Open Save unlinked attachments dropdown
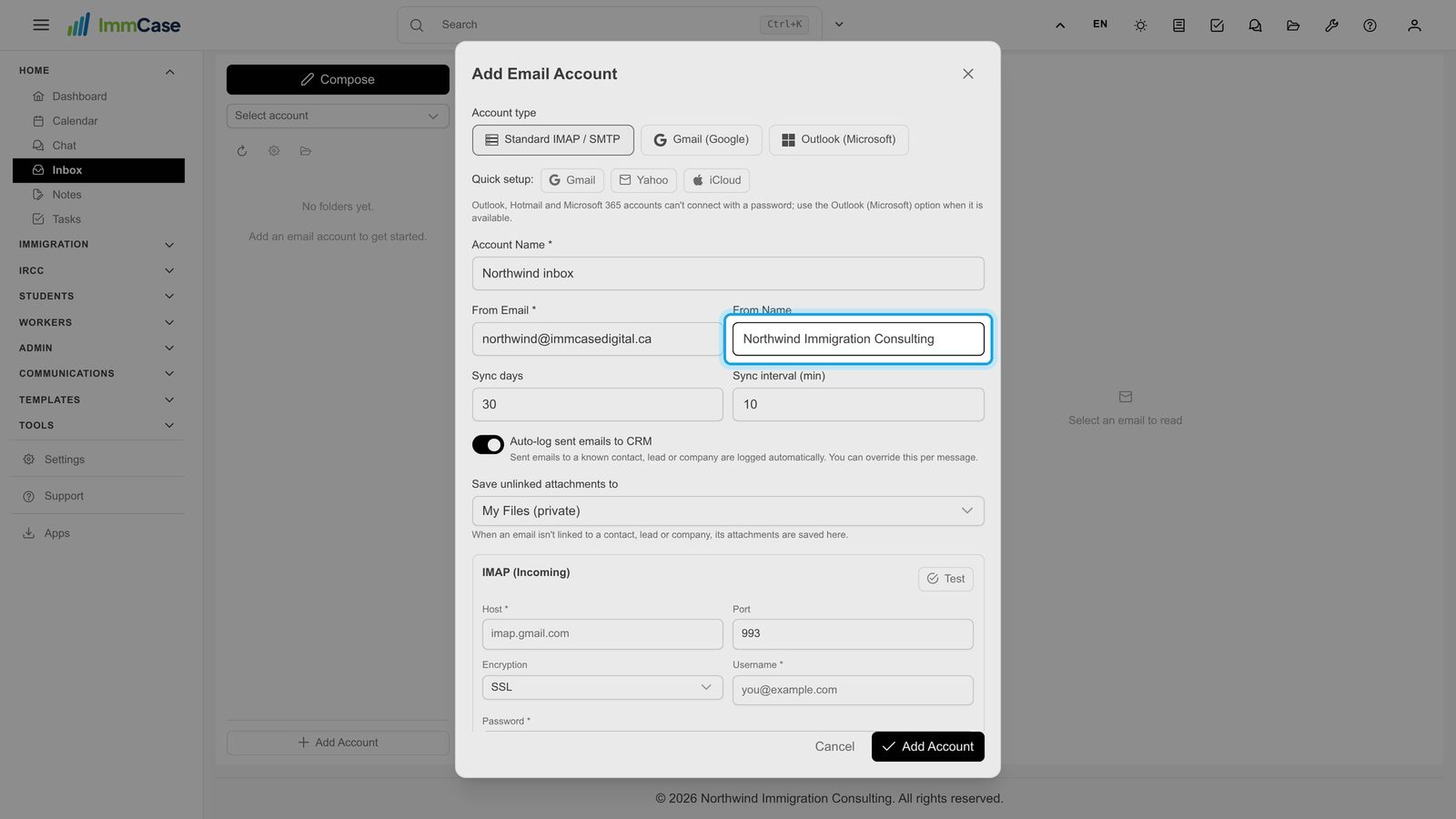The width and height of the screenshot is (1456, 819). pos(728,511)
